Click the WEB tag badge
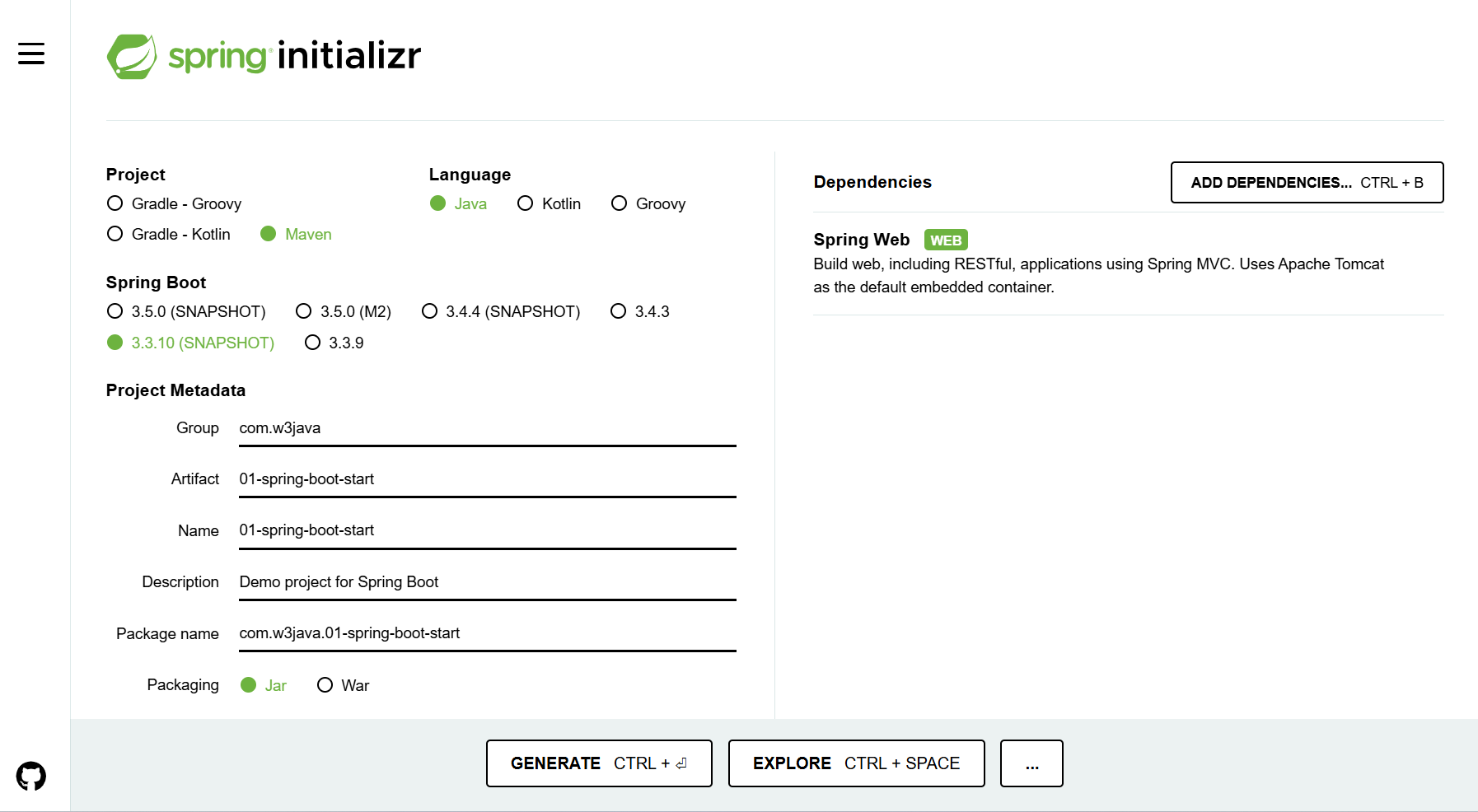The width and height of the screenshot is (1478, 812). tap(946, 240)
